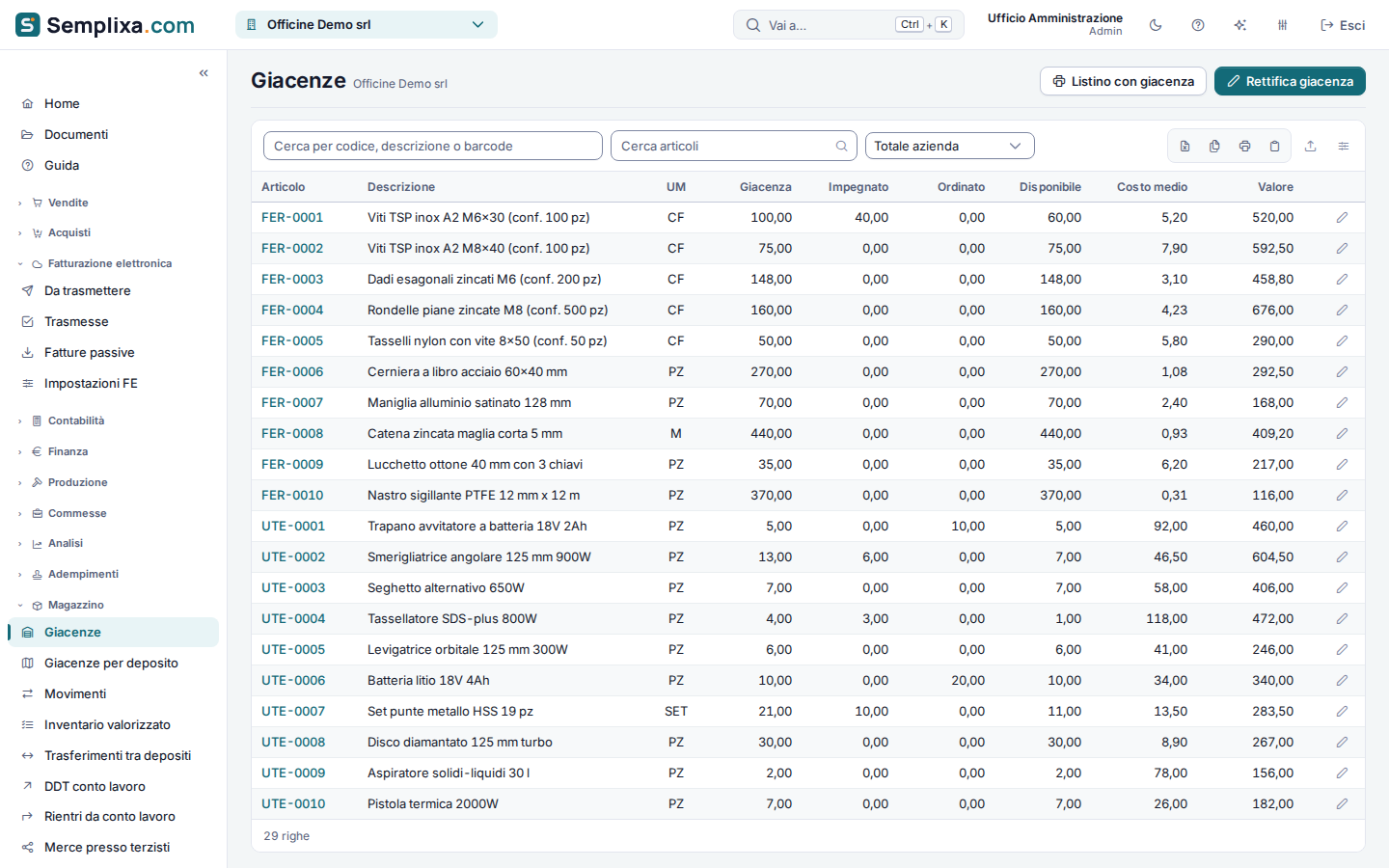The image size is (1389, 868).
Task: Open table settings sliders icon
Action: [1343, 147]
